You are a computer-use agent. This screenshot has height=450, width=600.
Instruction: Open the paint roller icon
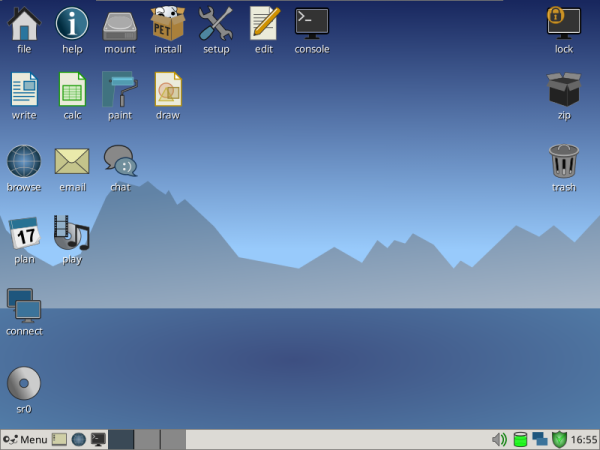[x=120, y=90]
